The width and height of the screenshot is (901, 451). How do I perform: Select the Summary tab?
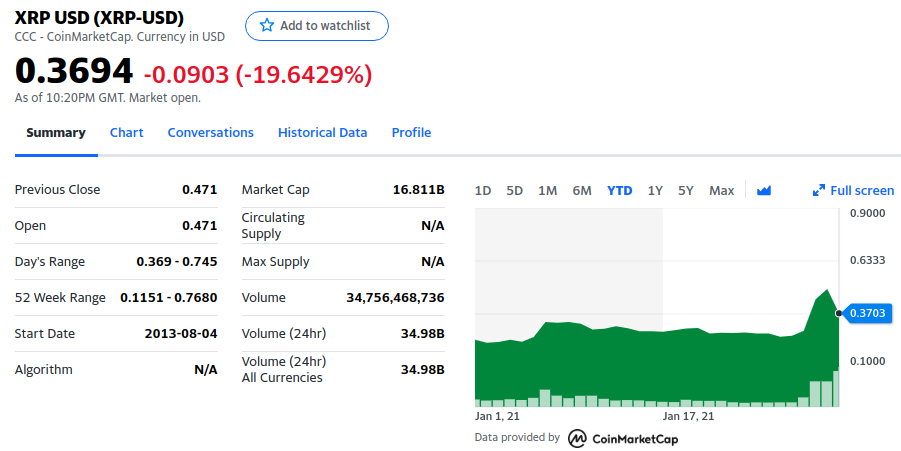[56, 133]
